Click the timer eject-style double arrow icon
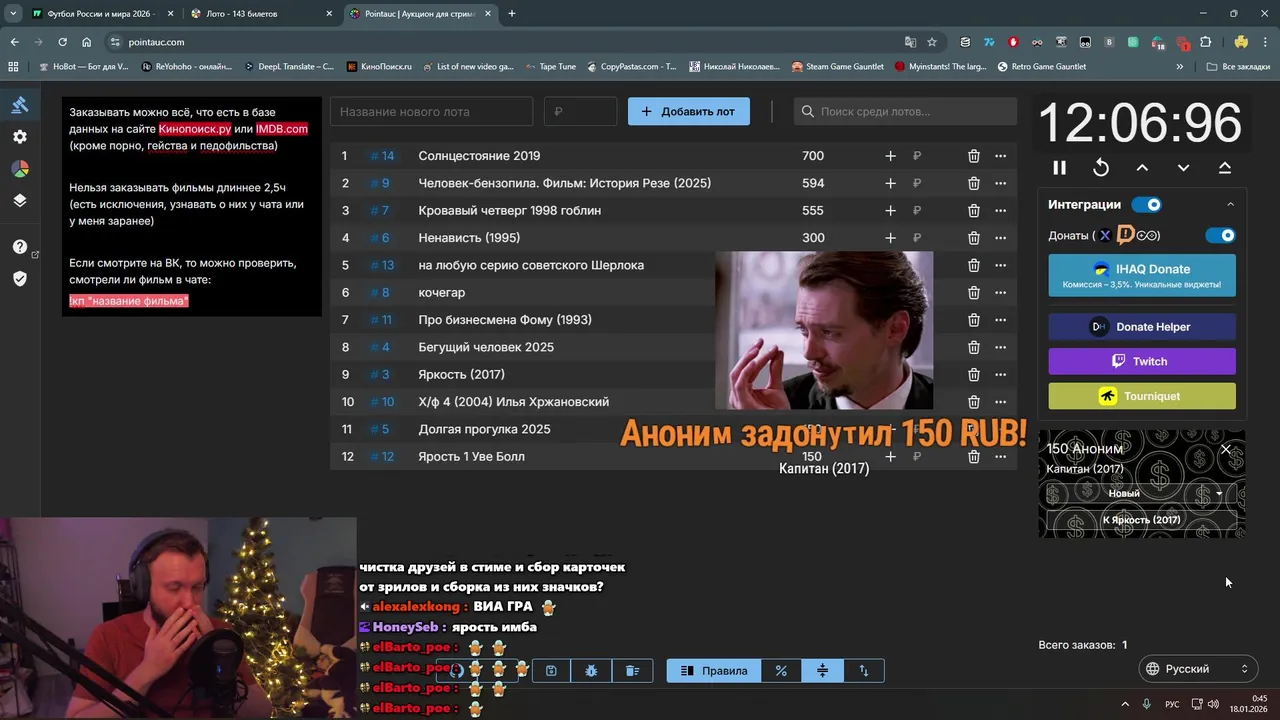Image resolution: width=1280 pixels, height=720 pixels. tap(1225, 168)
